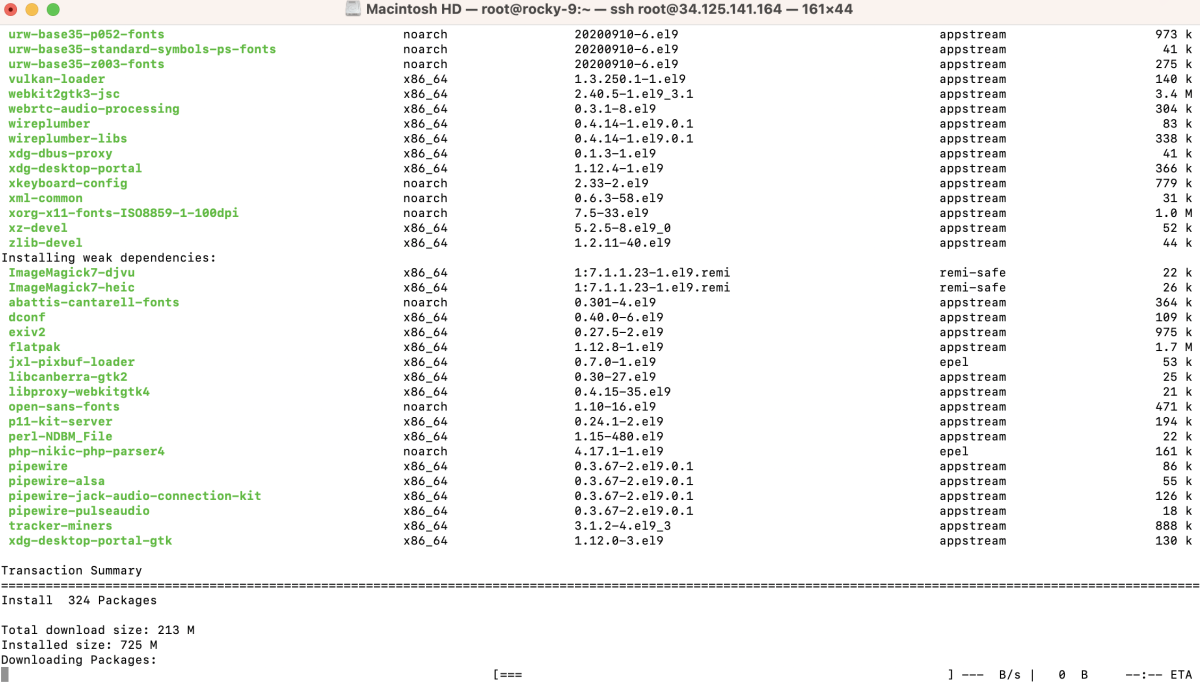
Task: Click the 'Transaction Summary' heading text
Action: [x=72, y=571]
